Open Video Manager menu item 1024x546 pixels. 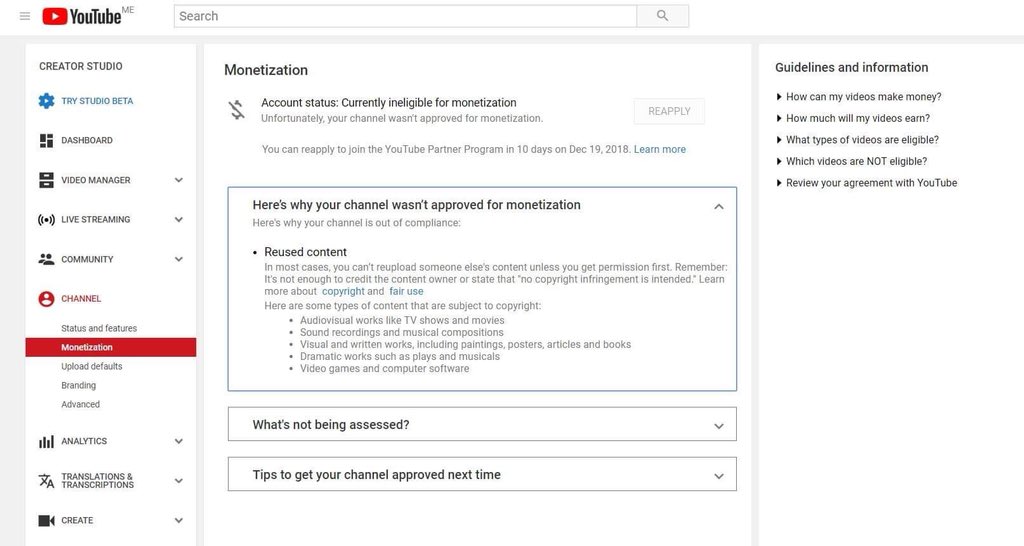96,180
